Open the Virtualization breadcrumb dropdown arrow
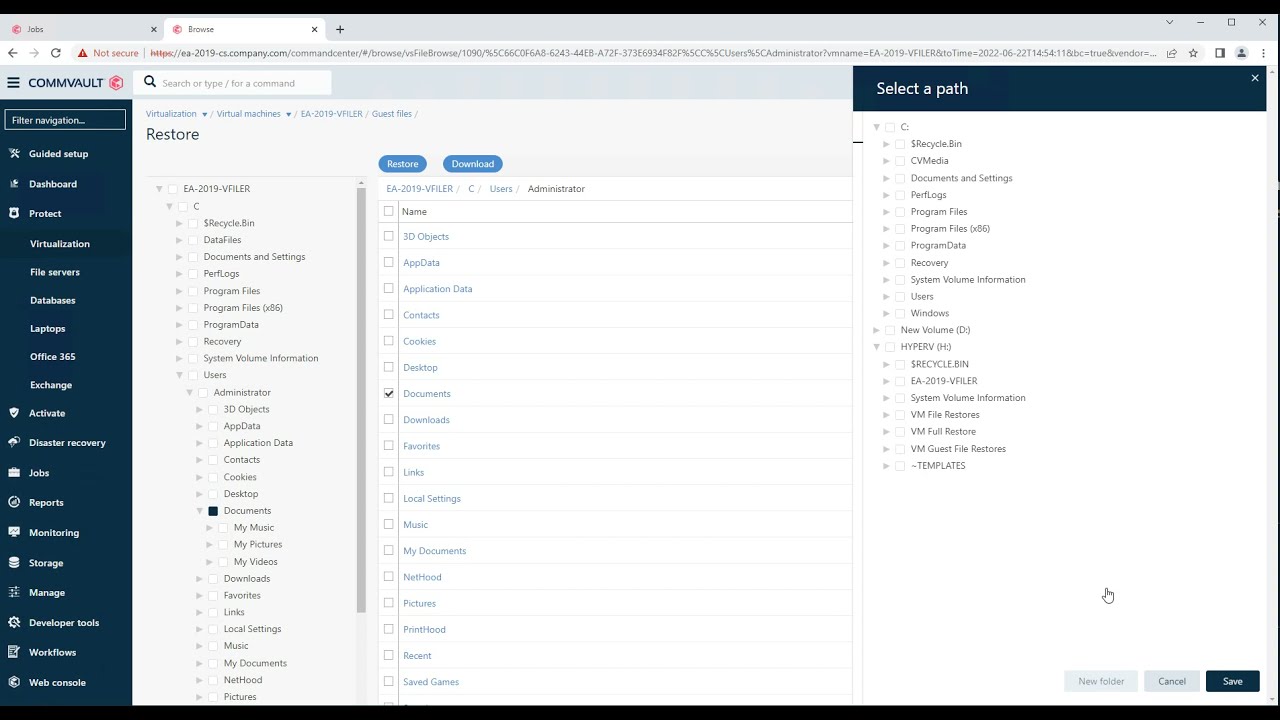 coord(204,114)
